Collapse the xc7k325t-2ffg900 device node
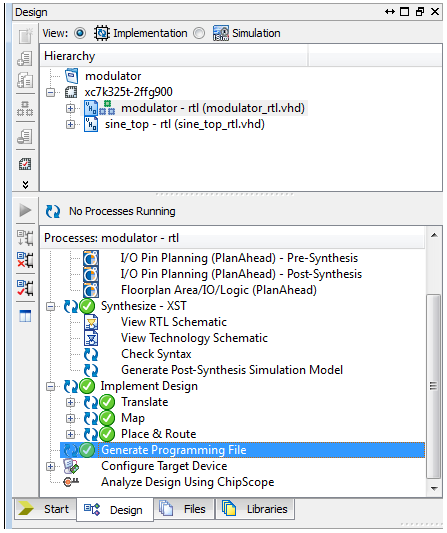 (51, 92)
